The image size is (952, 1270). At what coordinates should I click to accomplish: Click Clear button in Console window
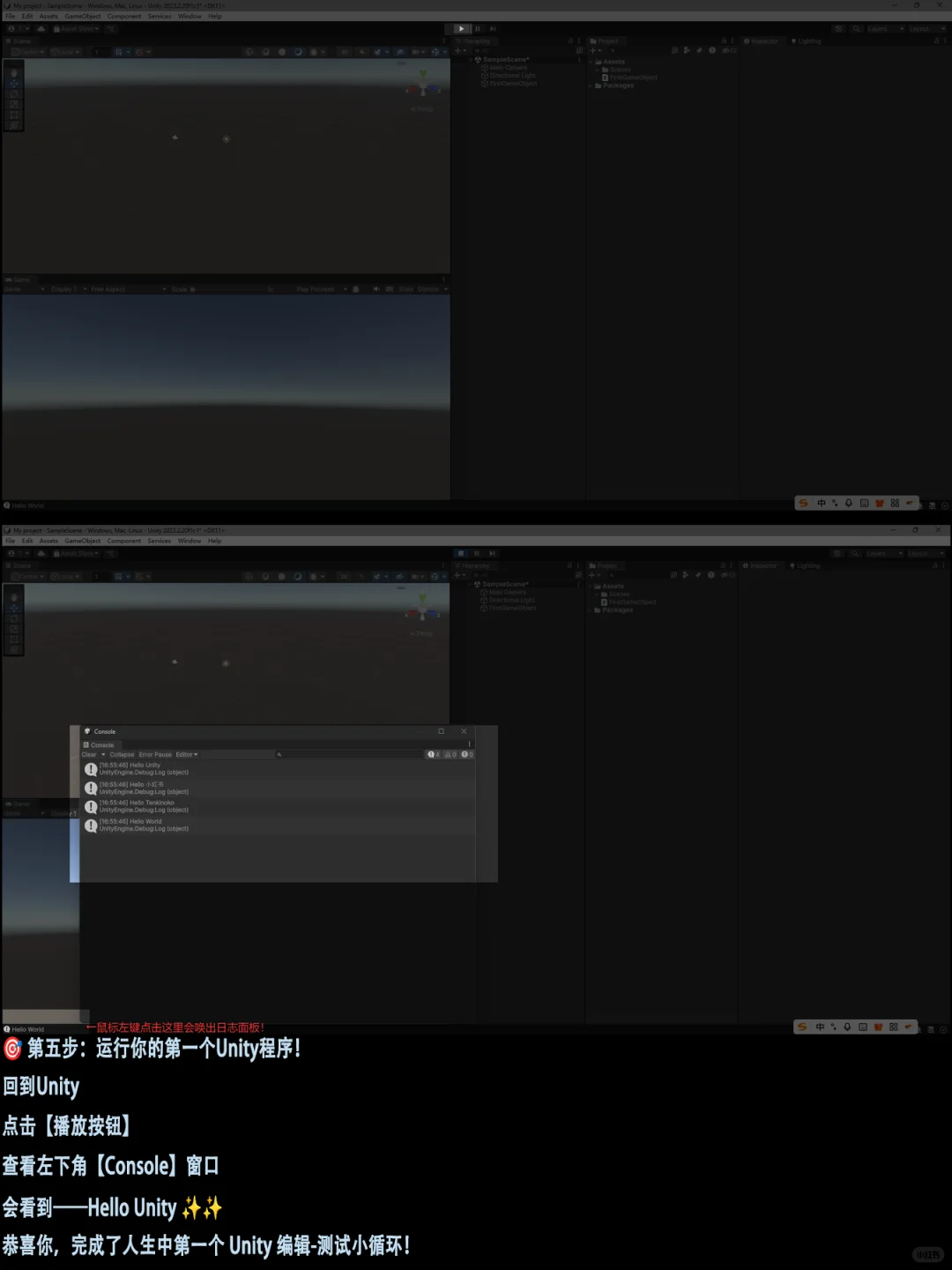[89, 755]
